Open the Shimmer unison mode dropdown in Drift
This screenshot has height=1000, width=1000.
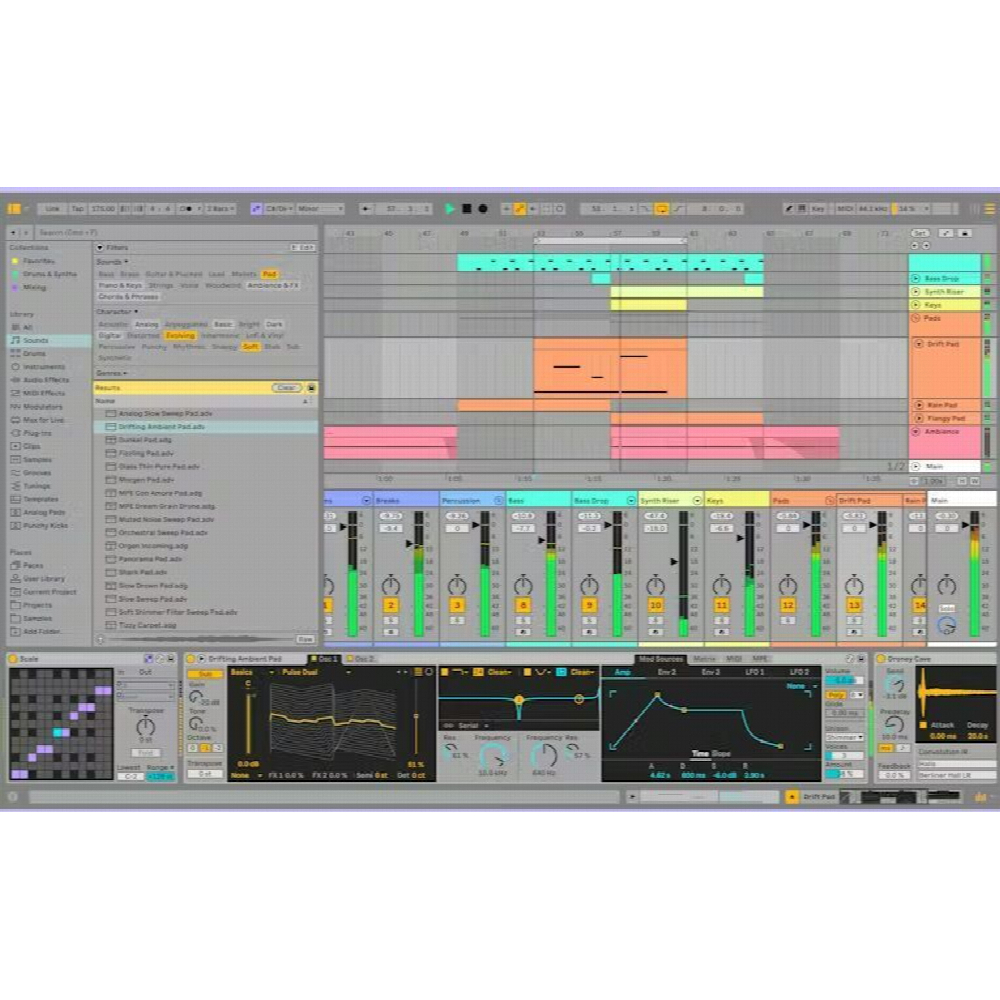[844, 736]
